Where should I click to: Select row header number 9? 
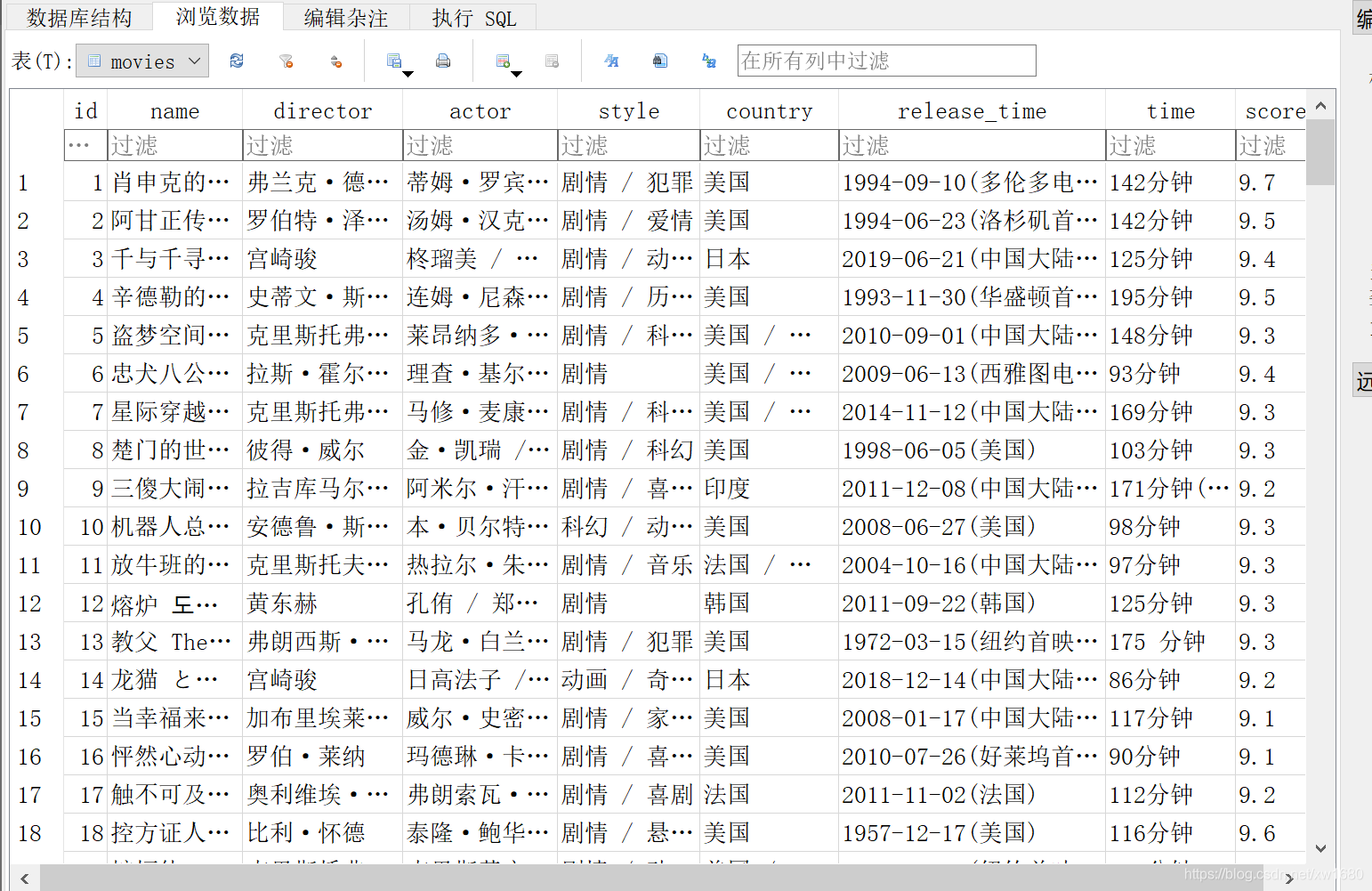point(36,489)
